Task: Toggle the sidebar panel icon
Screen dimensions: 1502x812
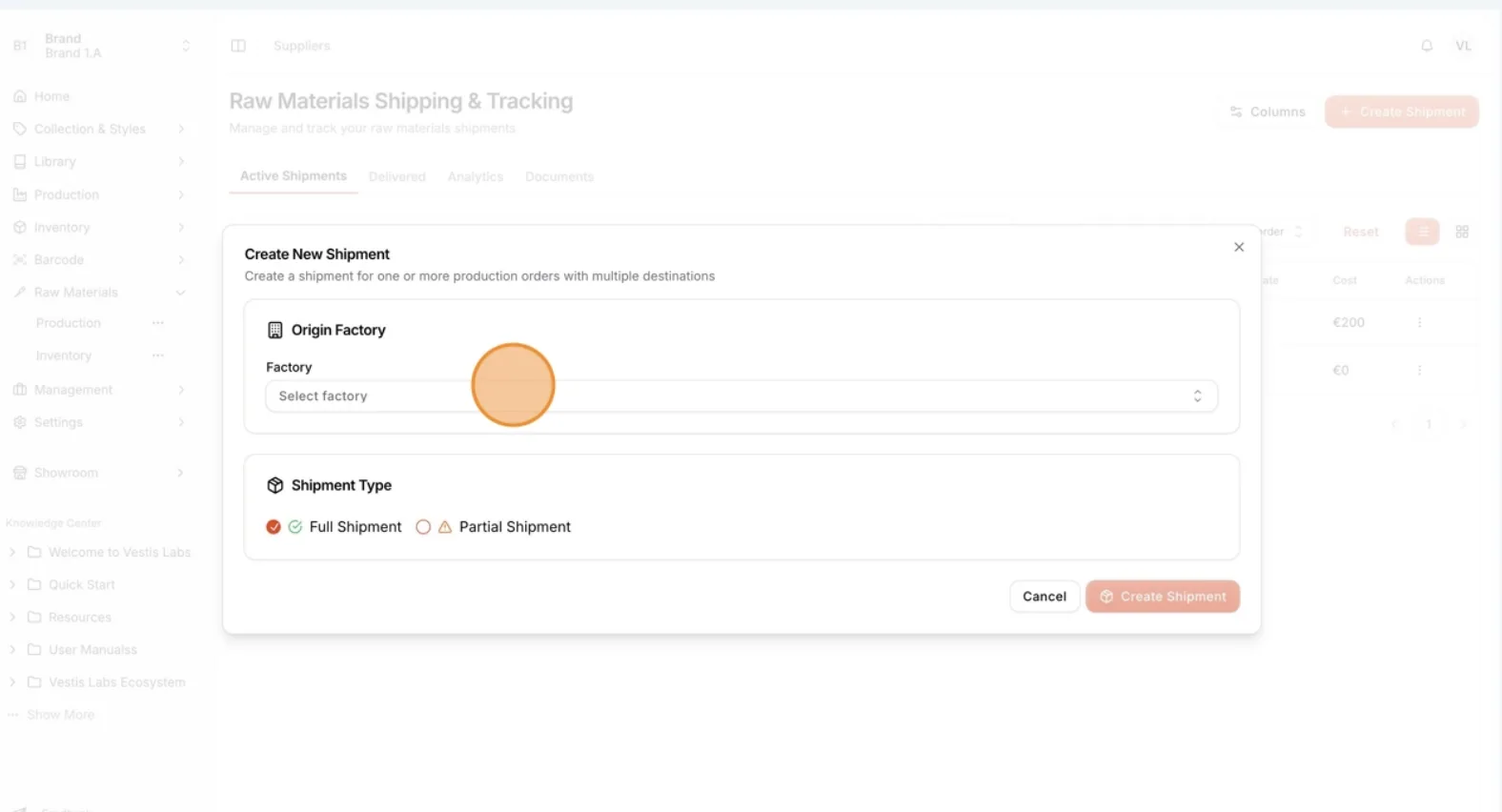Action: coord(238,46)
